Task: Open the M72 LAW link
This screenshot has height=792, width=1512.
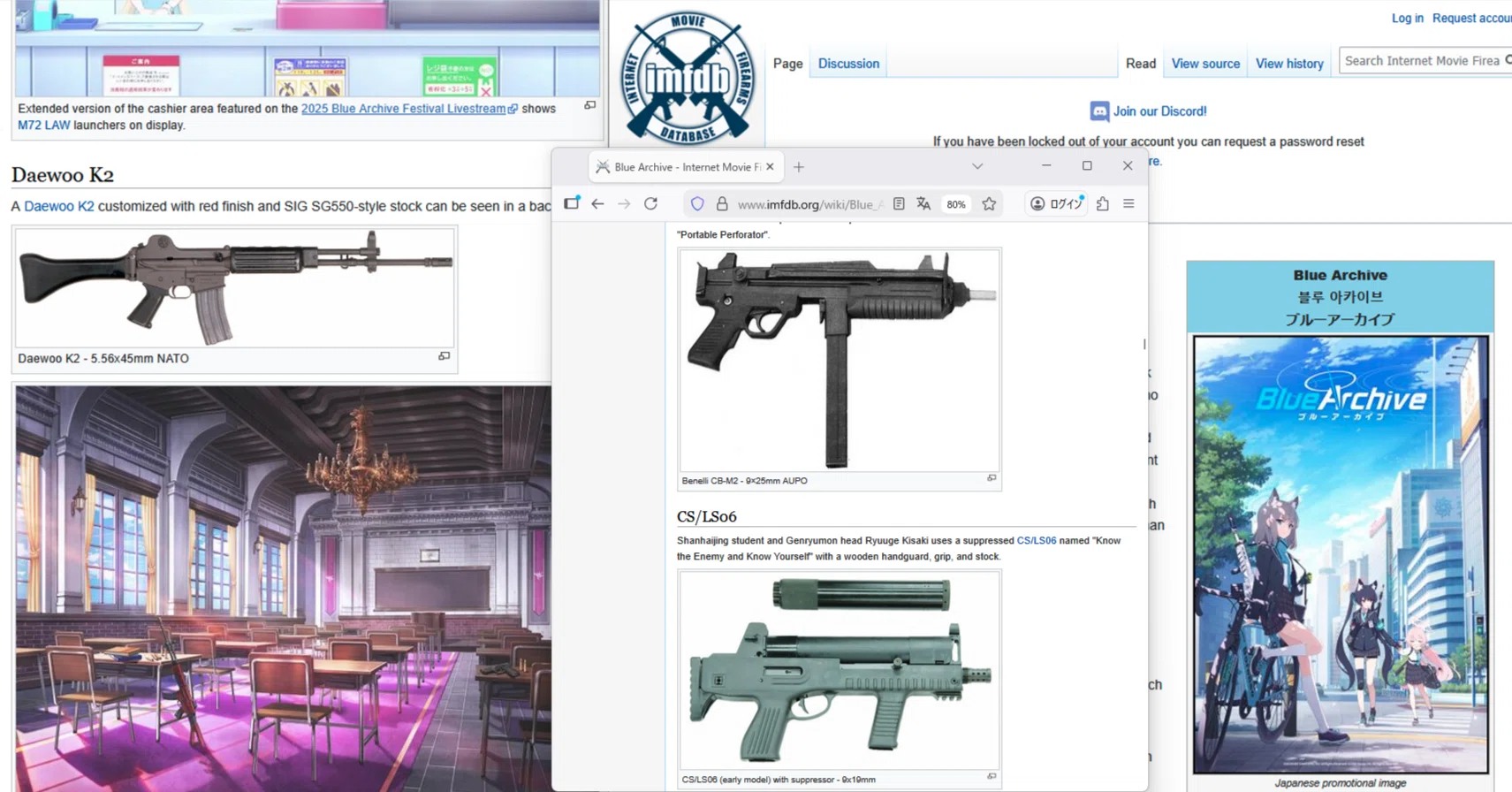Action: (x=43, y=126)
